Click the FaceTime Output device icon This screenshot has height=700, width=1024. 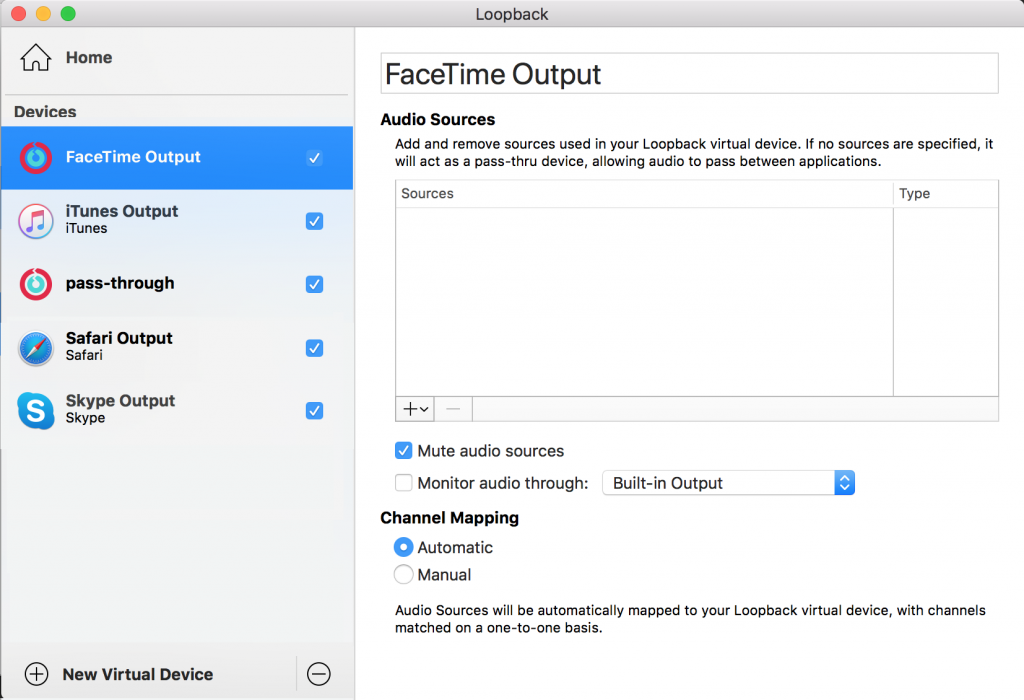tap(35, 157)
